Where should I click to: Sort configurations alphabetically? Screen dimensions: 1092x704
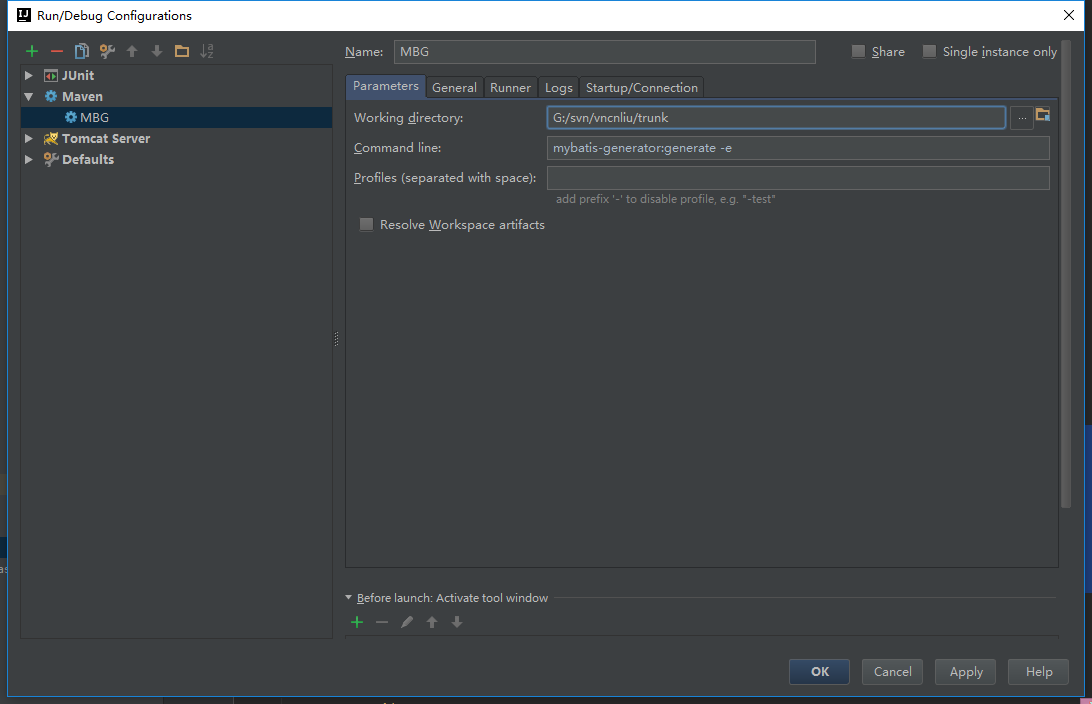(207, 51)
